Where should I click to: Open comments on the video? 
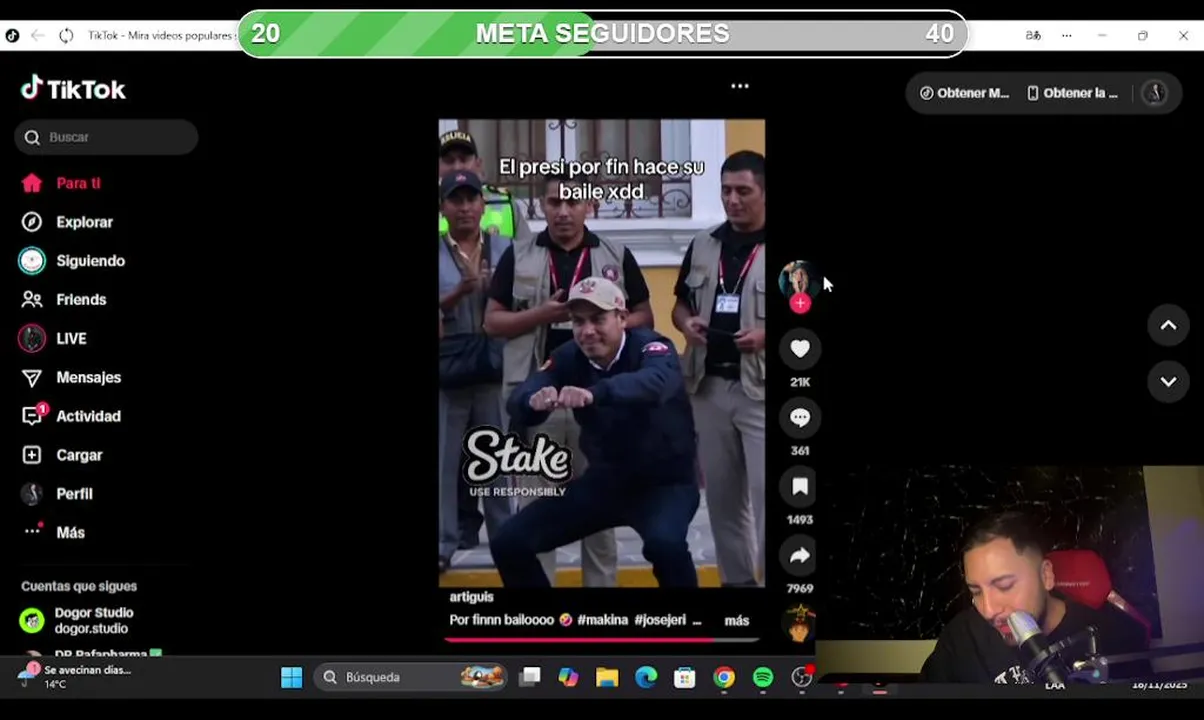[x=799, y=418]
